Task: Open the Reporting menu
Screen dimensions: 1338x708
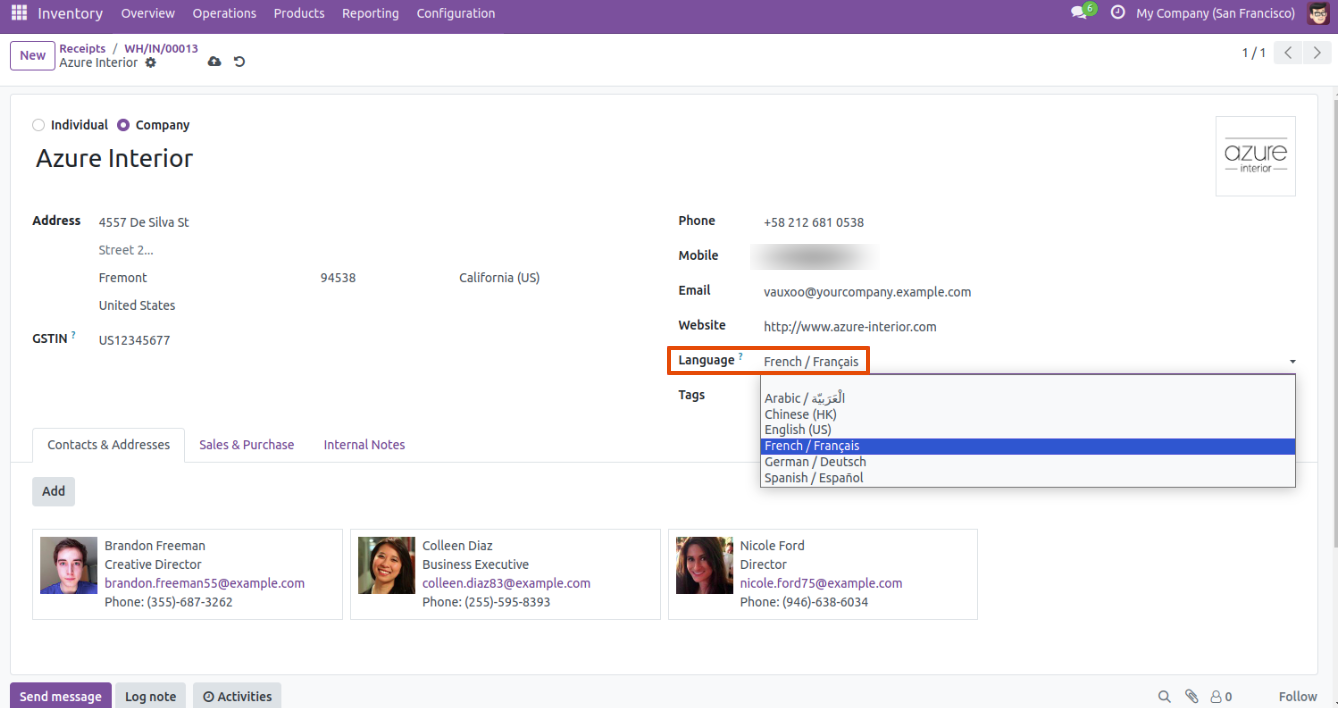Action: (370, 14)
